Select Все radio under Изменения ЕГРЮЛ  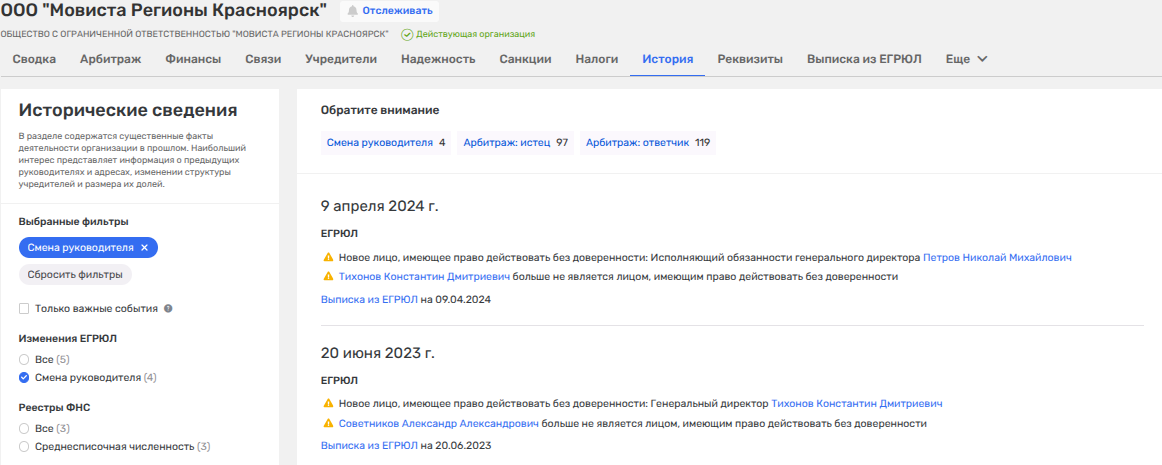point(24,358)
